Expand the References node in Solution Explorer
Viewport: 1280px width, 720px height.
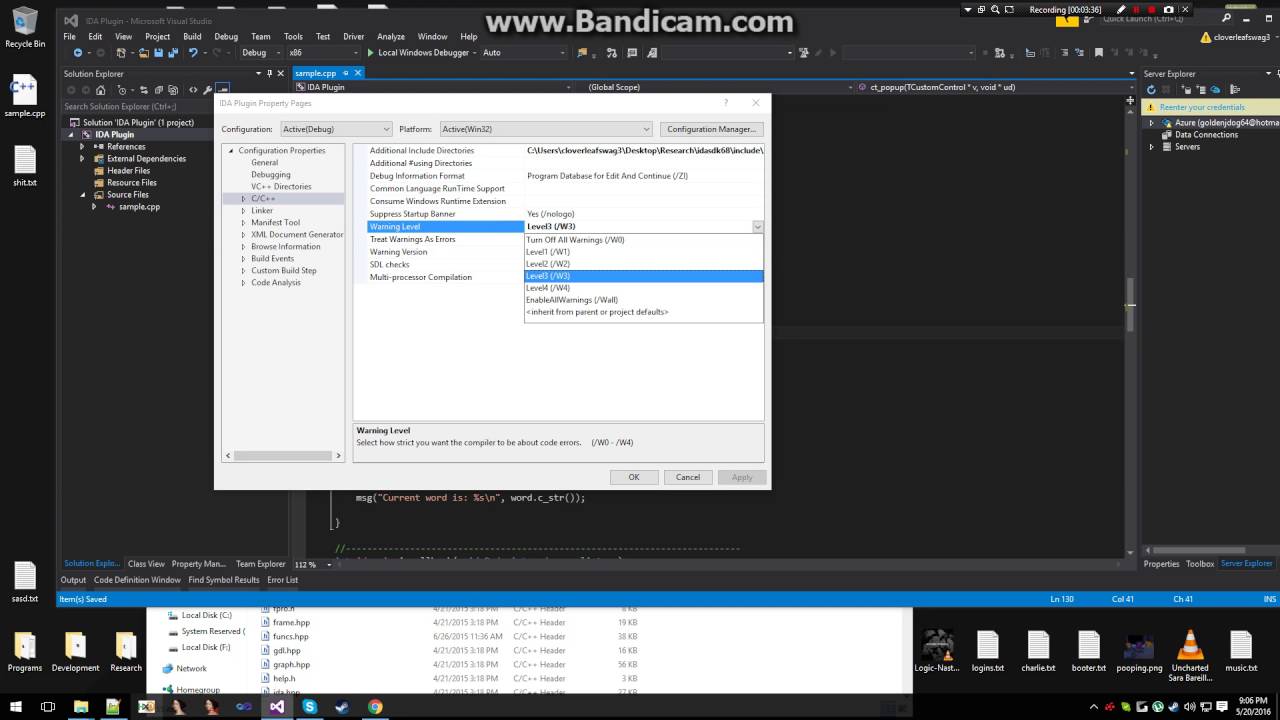(x=83, y=147)
